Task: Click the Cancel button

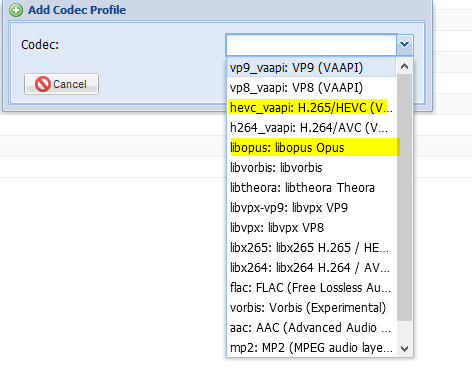Action: point(61,84)
